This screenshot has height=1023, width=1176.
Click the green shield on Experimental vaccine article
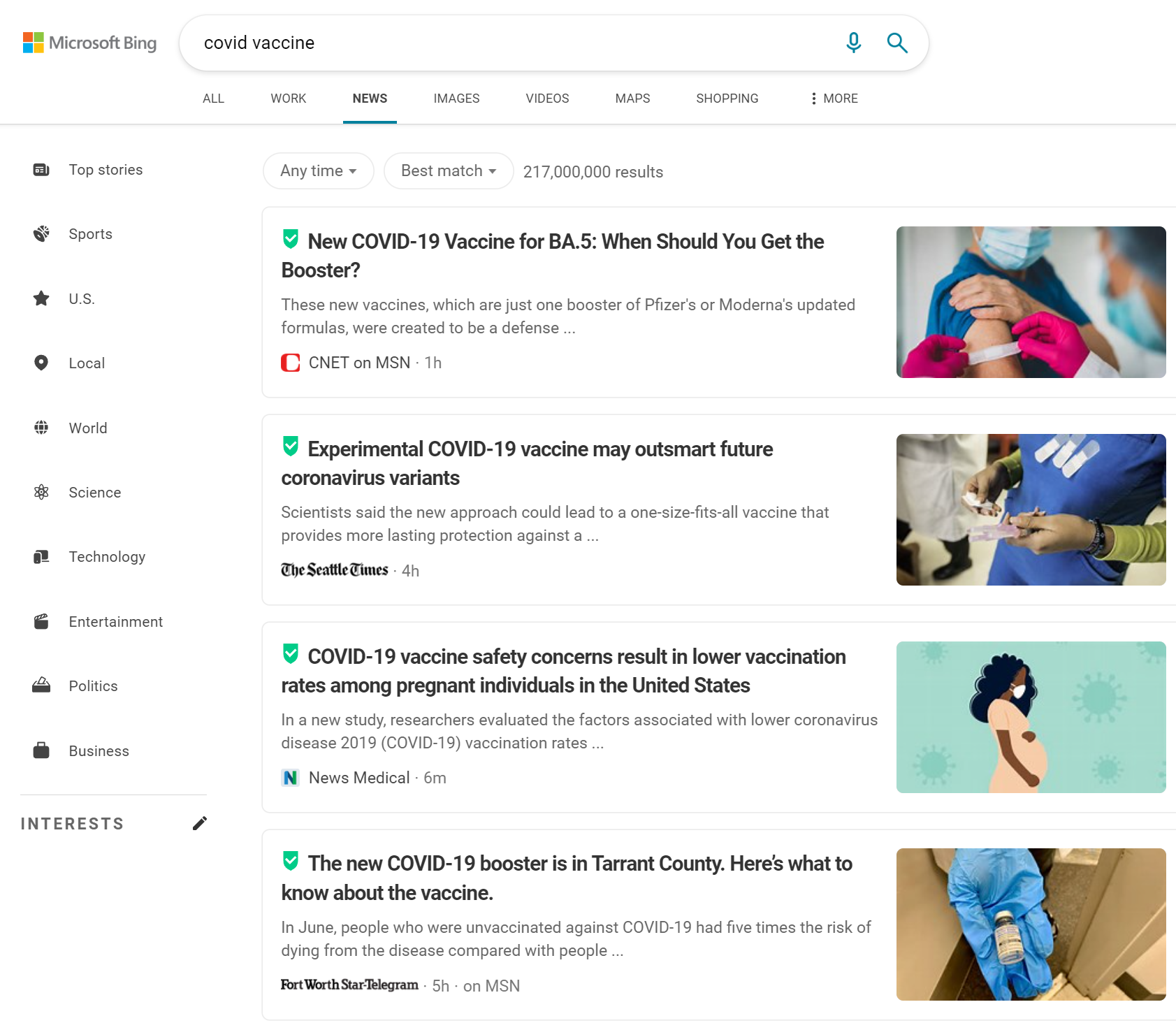tap(291, 447)
